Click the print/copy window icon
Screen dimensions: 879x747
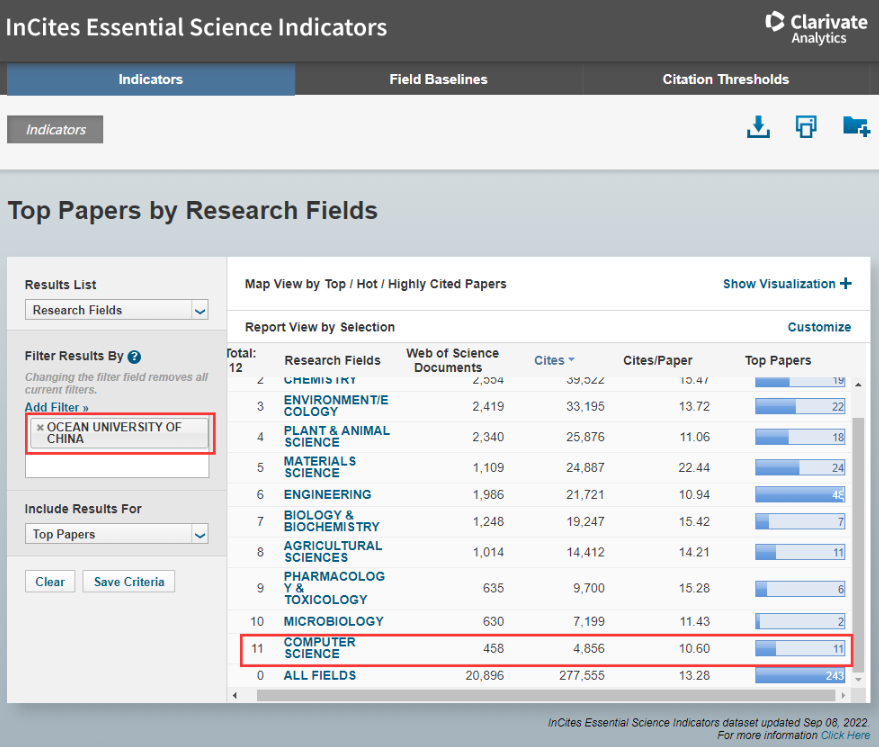click(806, 127)
